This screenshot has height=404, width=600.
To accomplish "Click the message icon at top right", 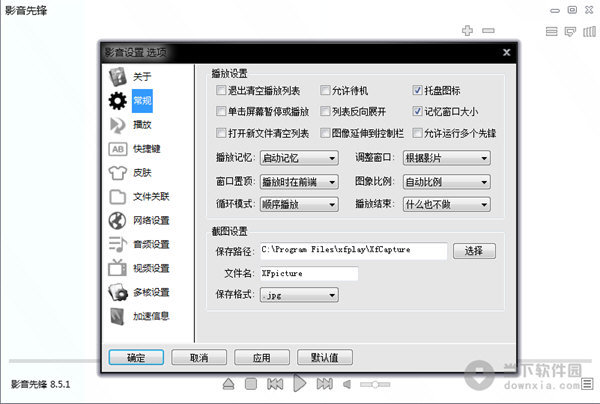I will pos(570,31).
